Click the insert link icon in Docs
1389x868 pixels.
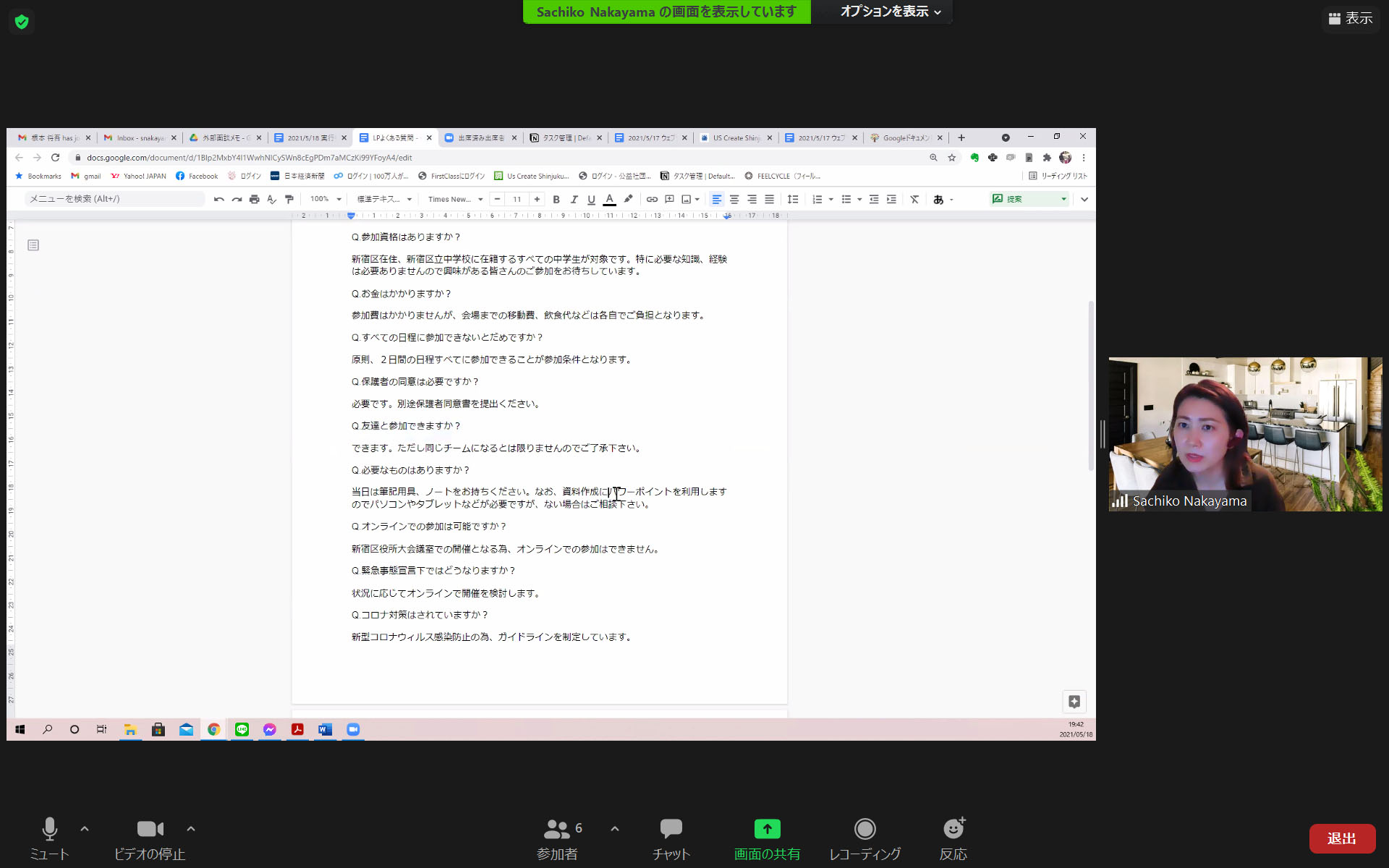(652, 199)
